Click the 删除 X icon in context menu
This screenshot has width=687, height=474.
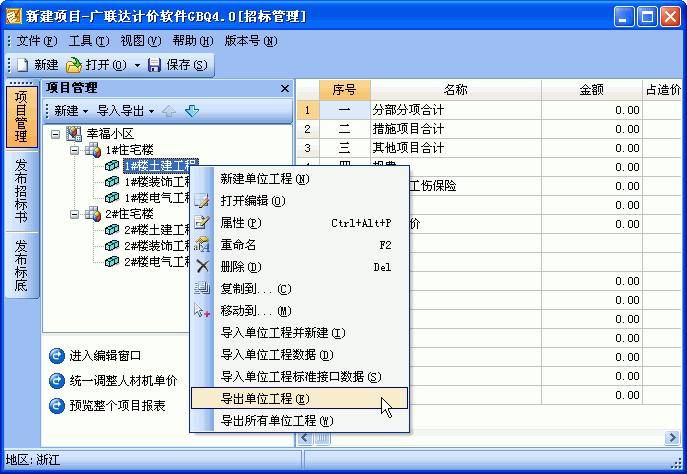click(202, 266)
